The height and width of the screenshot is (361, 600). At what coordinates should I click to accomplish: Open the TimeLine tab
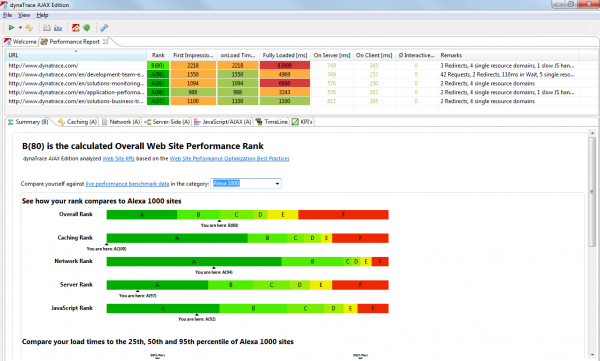271,122
